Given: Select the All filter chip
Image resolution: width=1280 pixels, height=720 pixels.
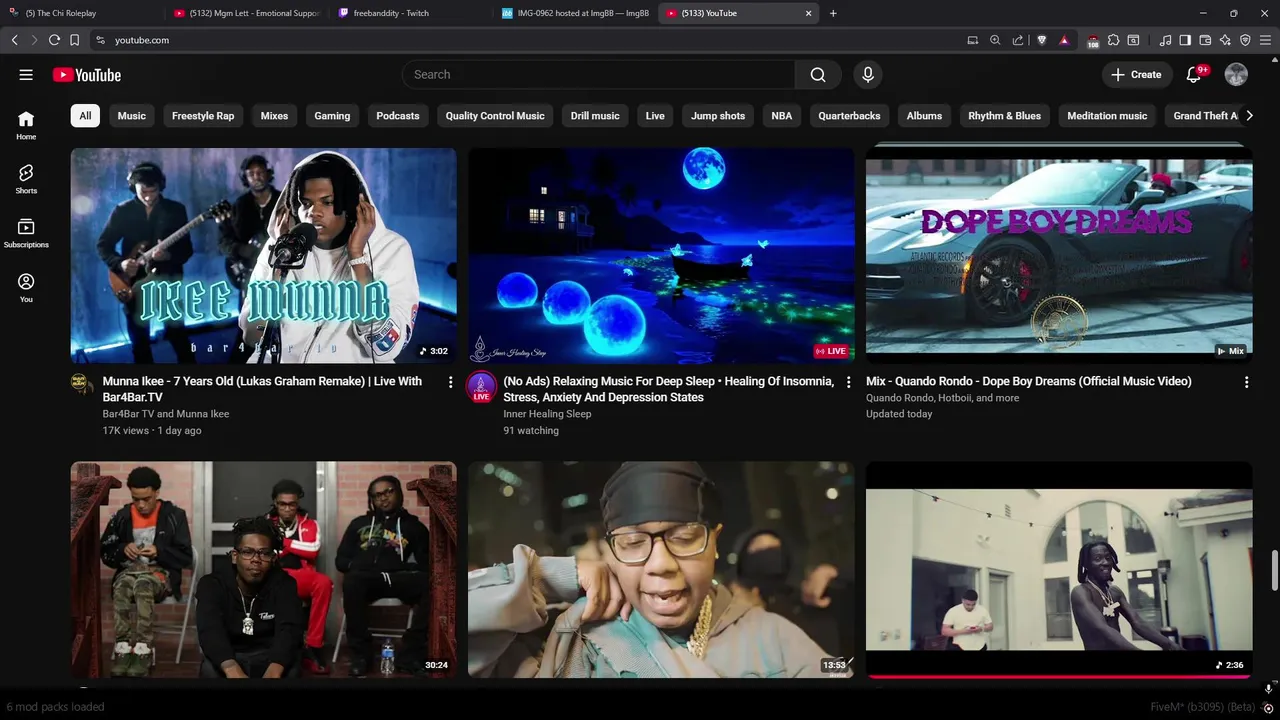Looking at the screenshot, I should [x=85, y=116].
